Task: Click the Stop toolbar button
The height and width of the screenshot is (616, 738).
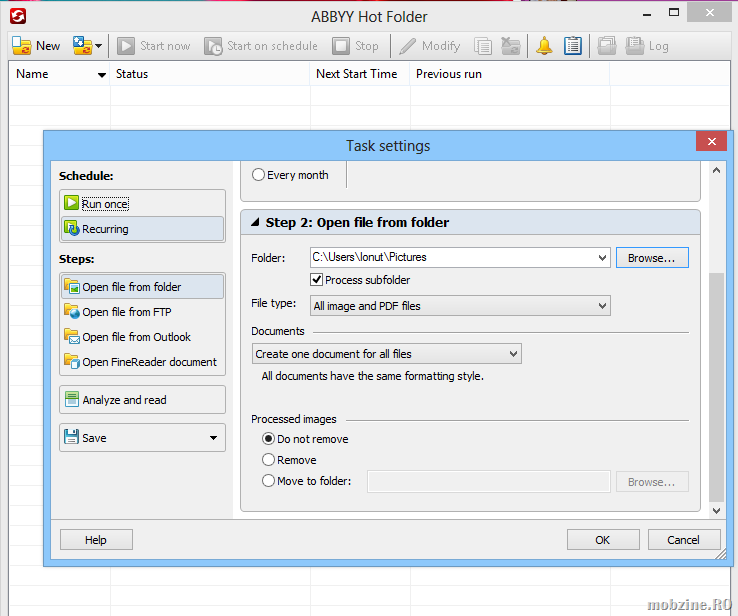Action: 355,46
